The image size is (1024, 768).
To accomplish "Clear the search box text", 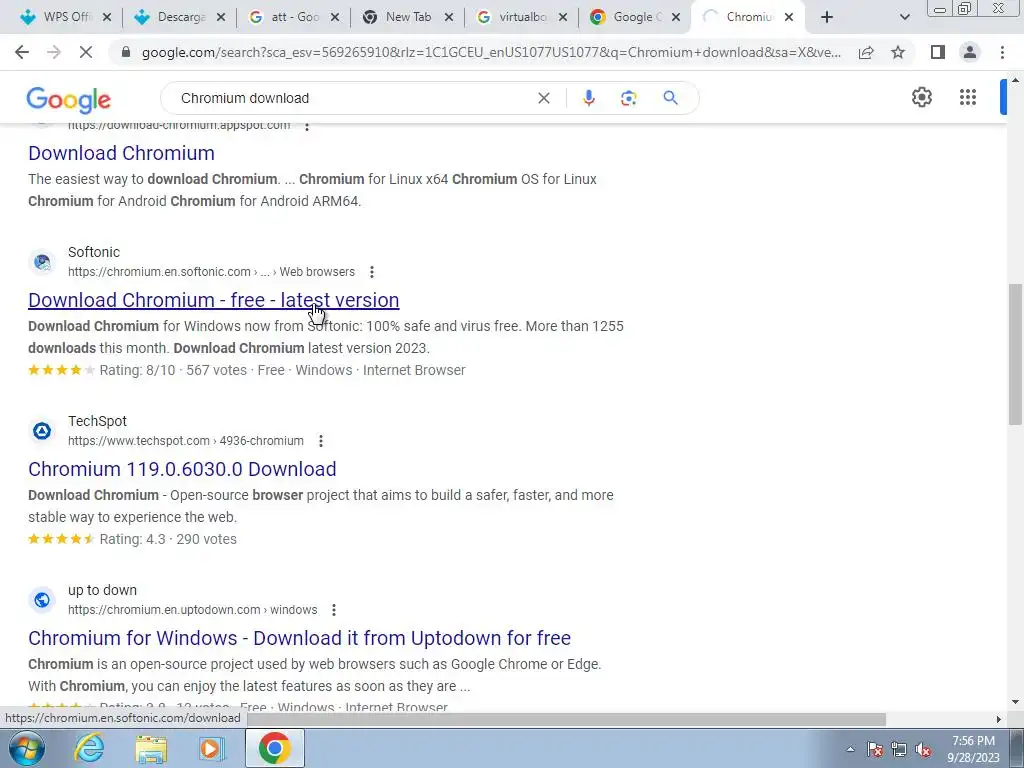I will [x=543, y=98].
